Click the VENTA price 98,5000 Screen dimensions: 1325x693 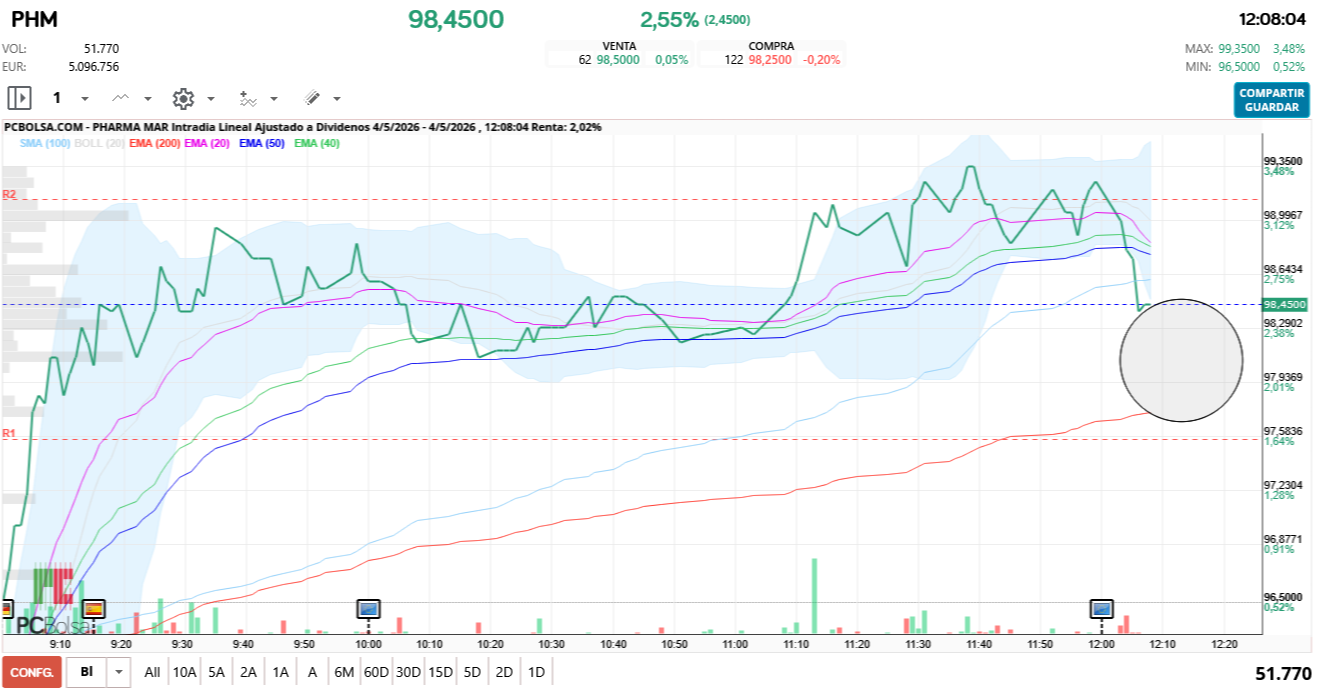tap(618, 60)
